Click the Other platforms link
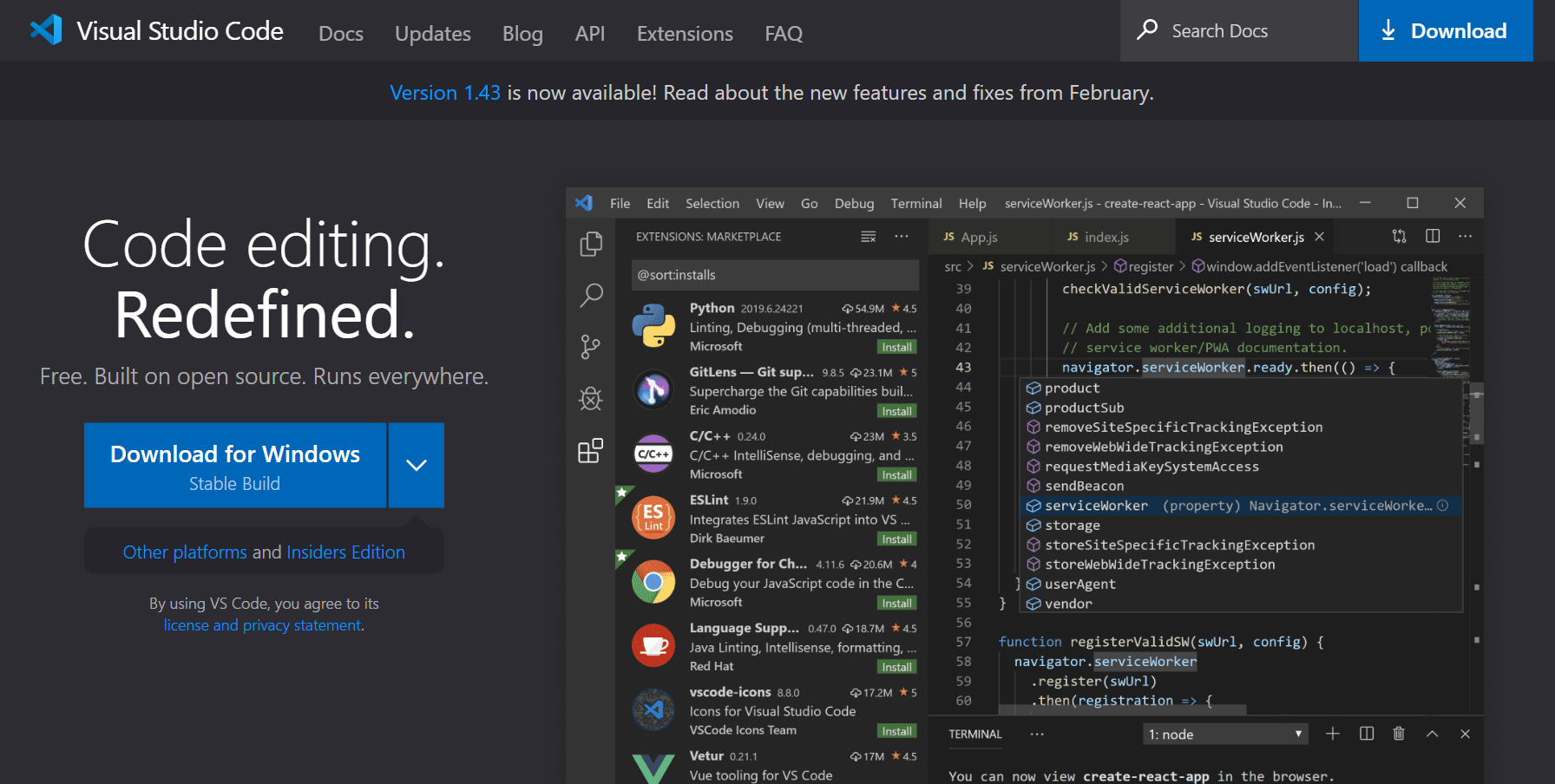Image resolution: width=1555 pixels, height=784 pixels. [x=185, y=552]
